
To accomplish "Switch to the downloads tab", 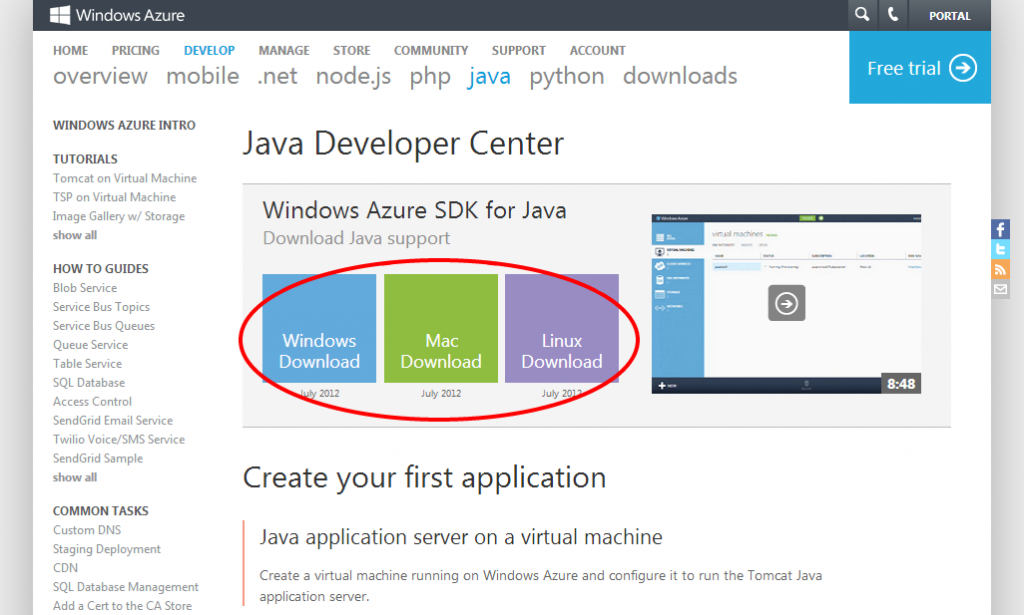I will 680,76.
